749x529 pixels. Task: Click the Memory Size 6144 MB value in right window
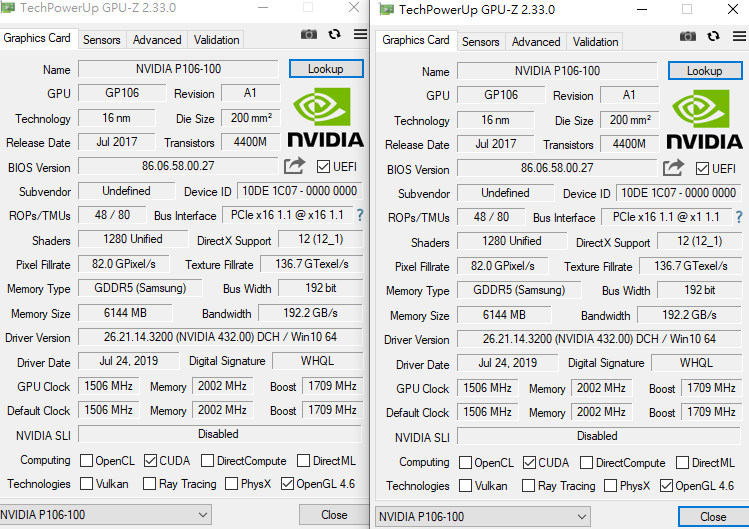[x=504, y=315]
